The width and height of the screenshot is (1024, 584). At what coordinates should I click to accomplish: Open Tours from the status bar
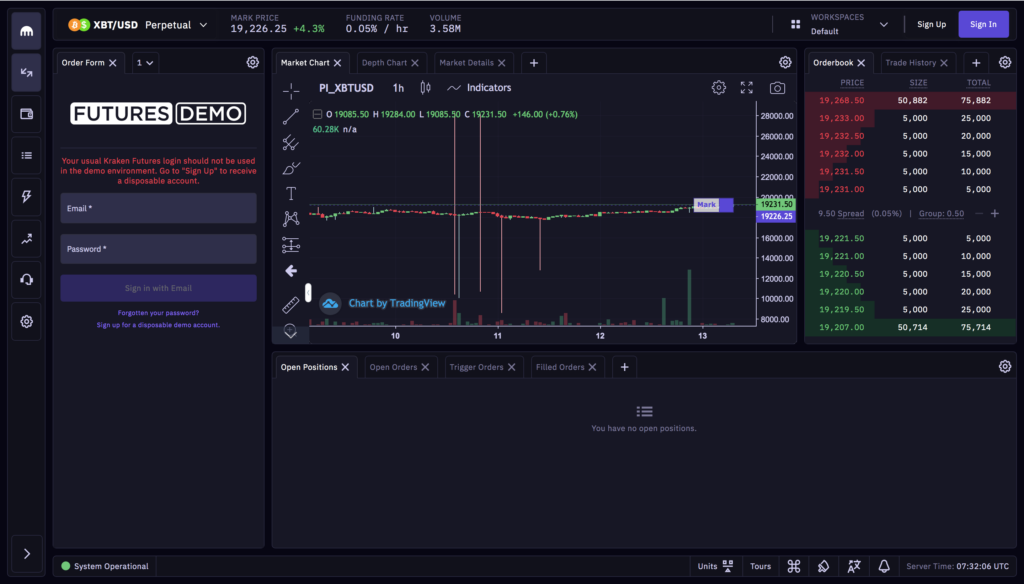pyautogui.click(x=760, y=566)
